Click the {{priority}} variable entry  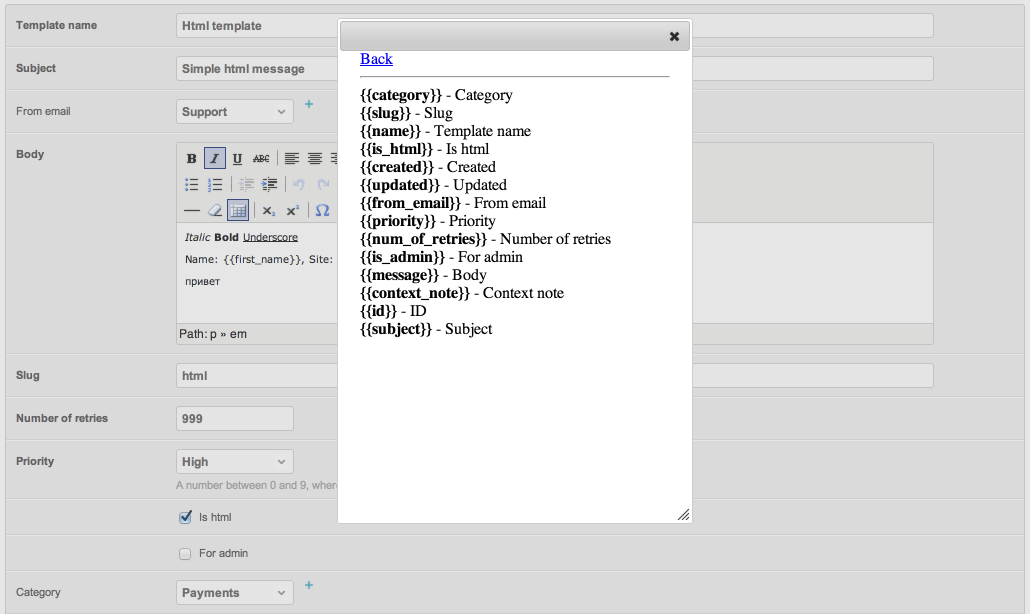[x=428, y=221]
